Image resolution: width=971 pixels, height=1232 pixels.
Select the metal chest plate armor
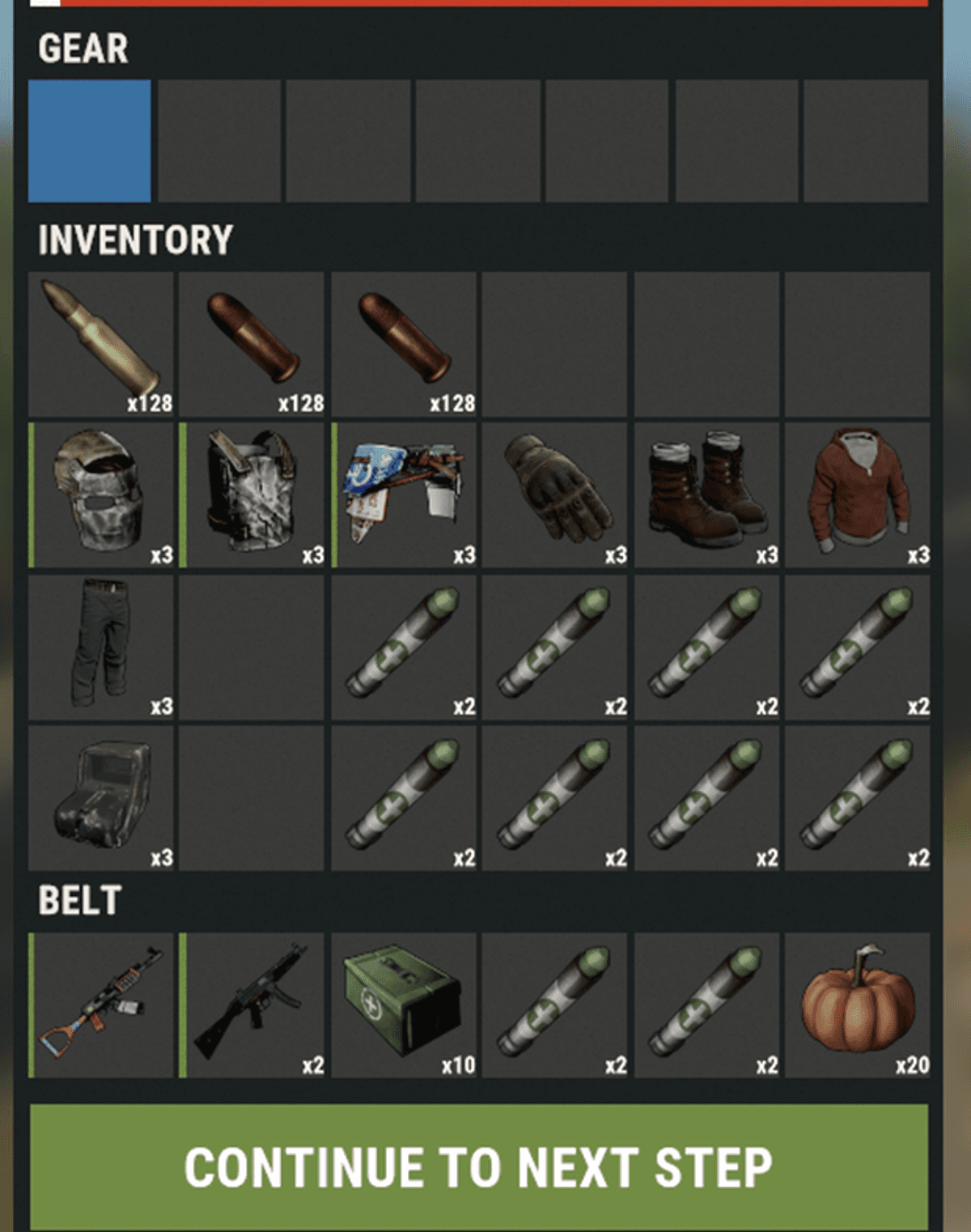252,495
